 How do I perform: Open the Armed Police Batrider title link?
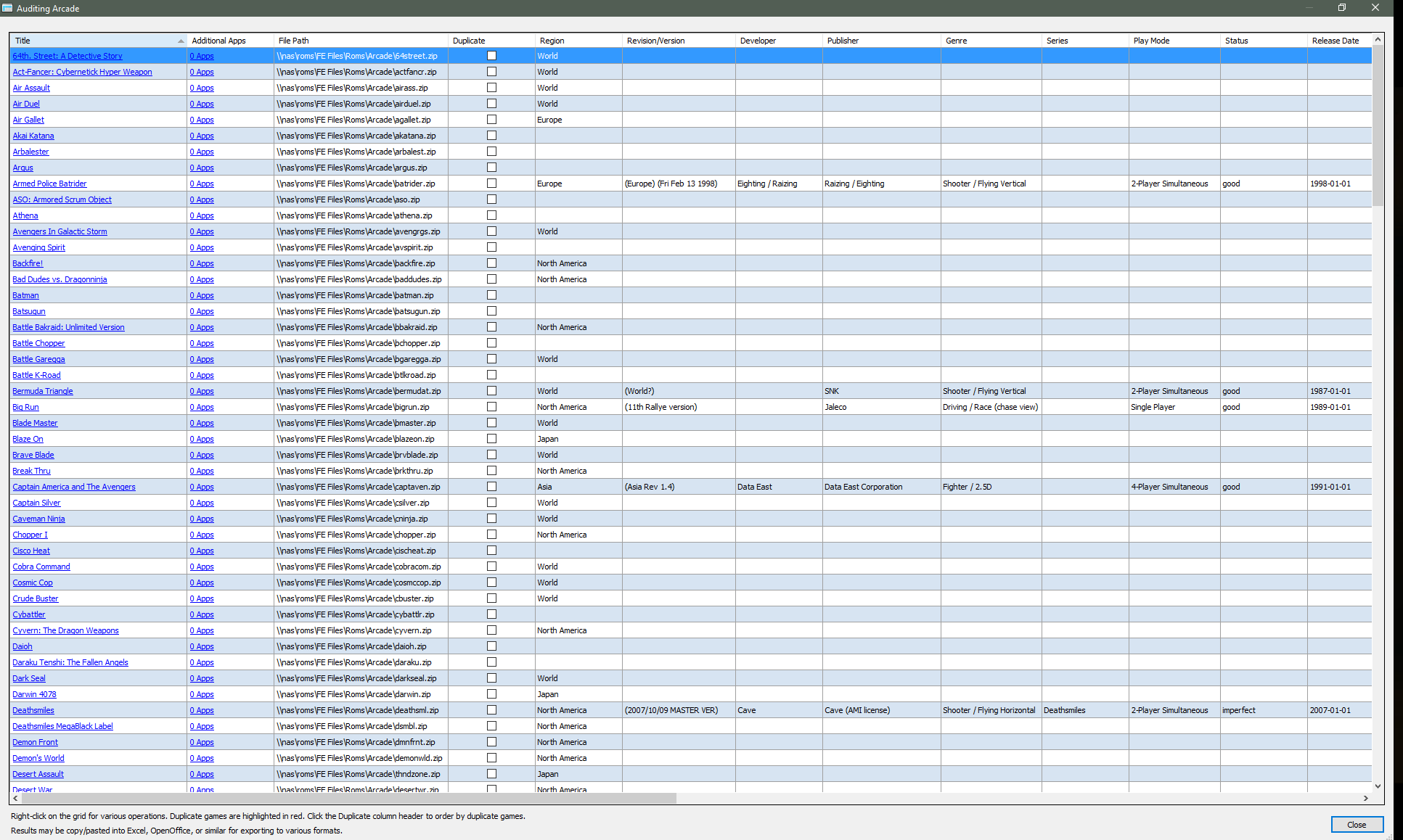[x=49, y=184]
